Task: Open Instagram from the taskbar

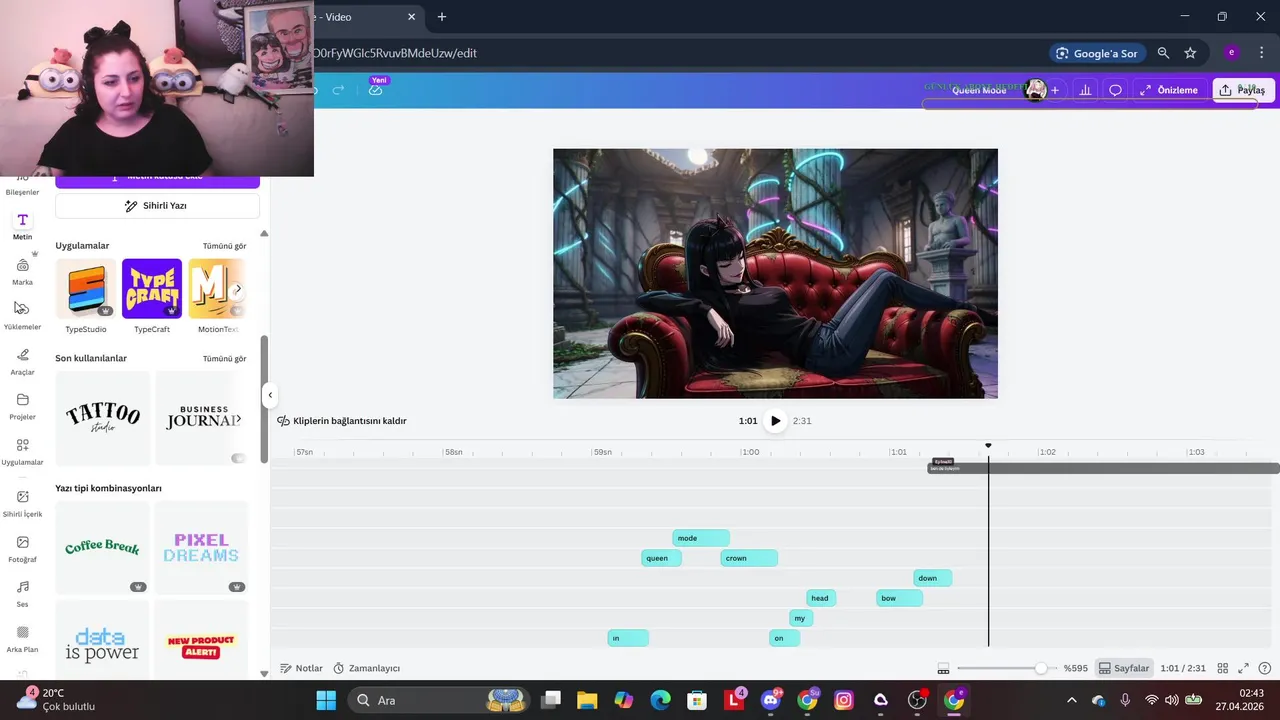Action: [844, 700]
